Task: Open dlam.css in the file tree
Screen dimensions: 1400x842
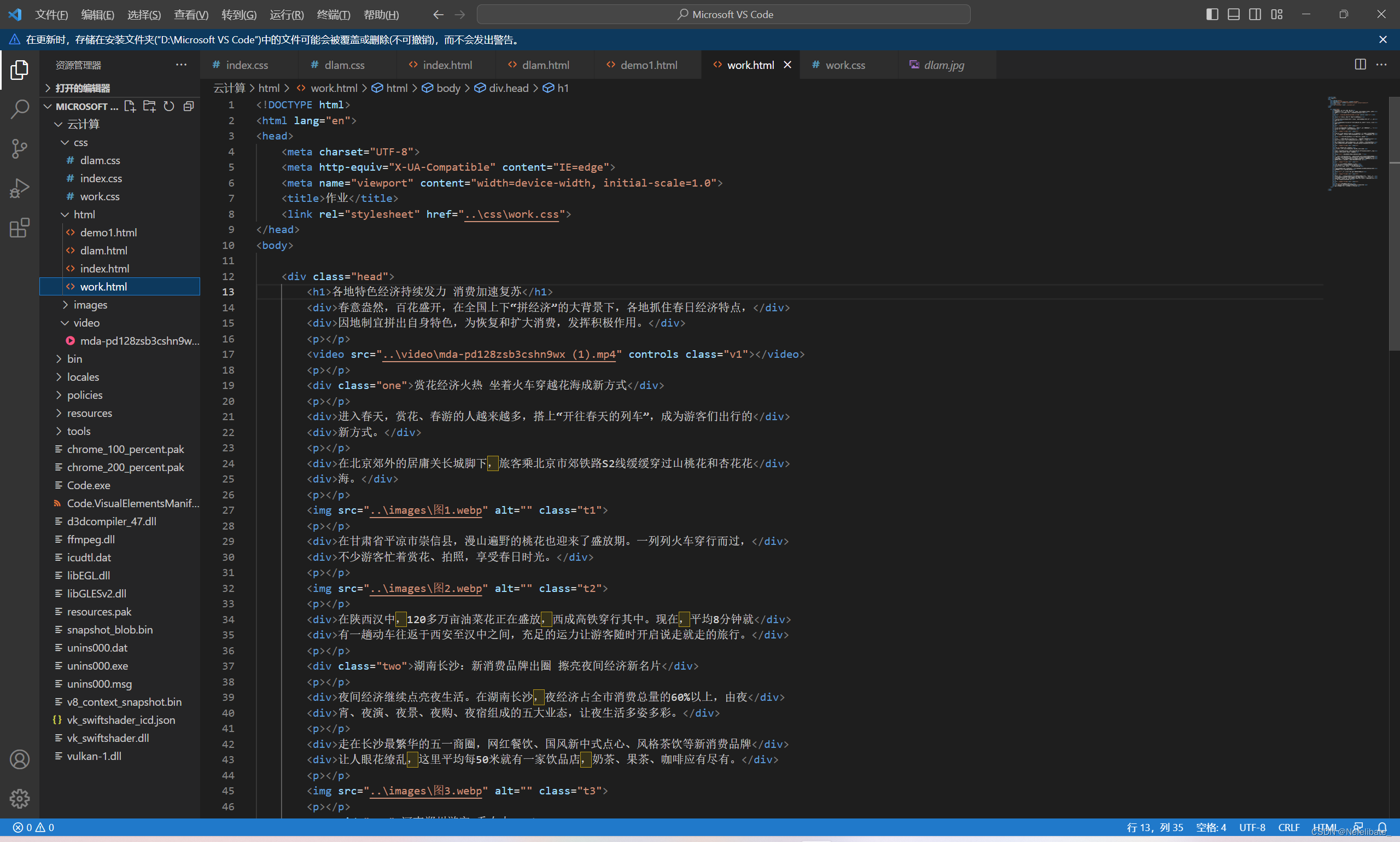Action: pos(120,160)
